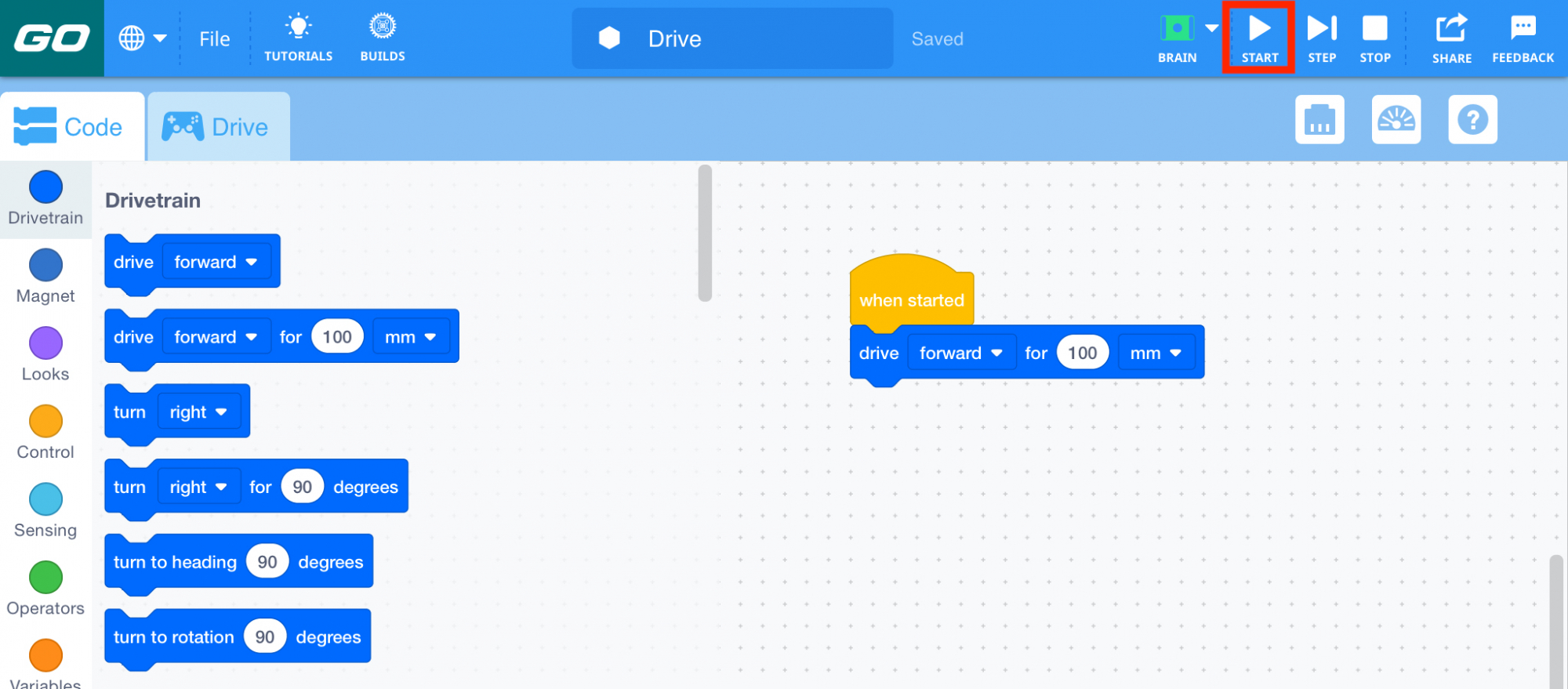Open right dropdown in turn-for-degrees block
The image size is (1568, 689).
(199, 487)
